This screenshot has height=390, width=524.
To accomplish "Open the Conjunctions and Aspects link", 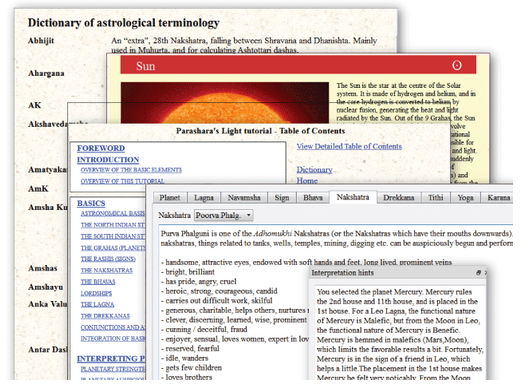I will coord(113,327).
